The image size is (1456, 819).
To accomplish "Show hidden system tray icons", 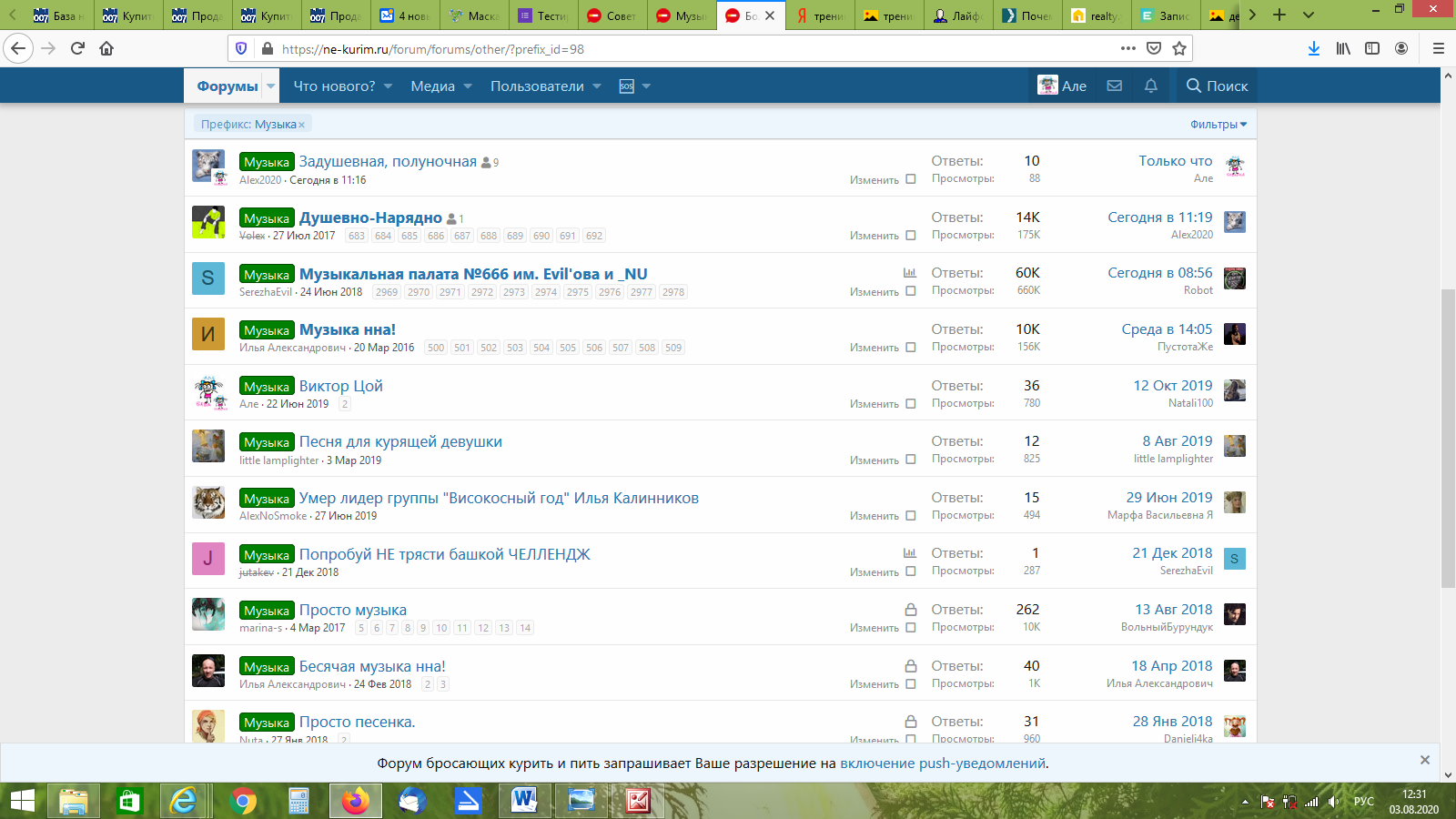I will tap(1245, 802).
